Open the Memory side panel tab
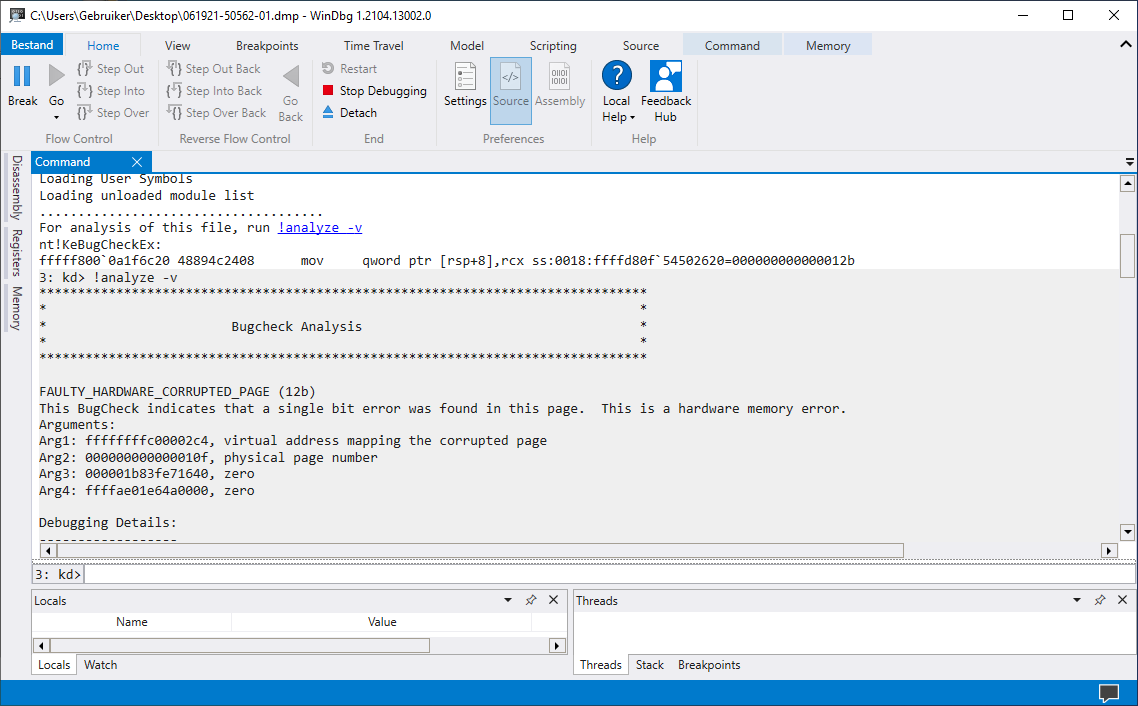Screen dimensions: 1138x706 tap(17, 308)
